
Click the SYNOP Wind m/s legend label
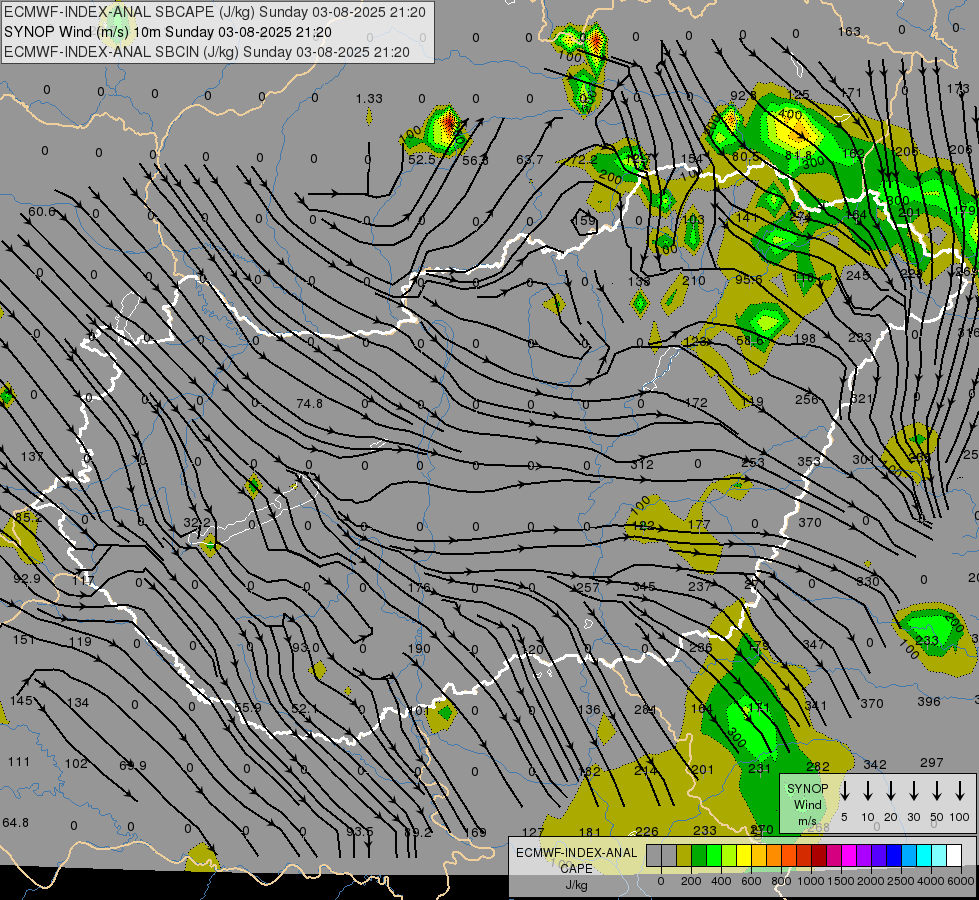(x=807, y=804)
